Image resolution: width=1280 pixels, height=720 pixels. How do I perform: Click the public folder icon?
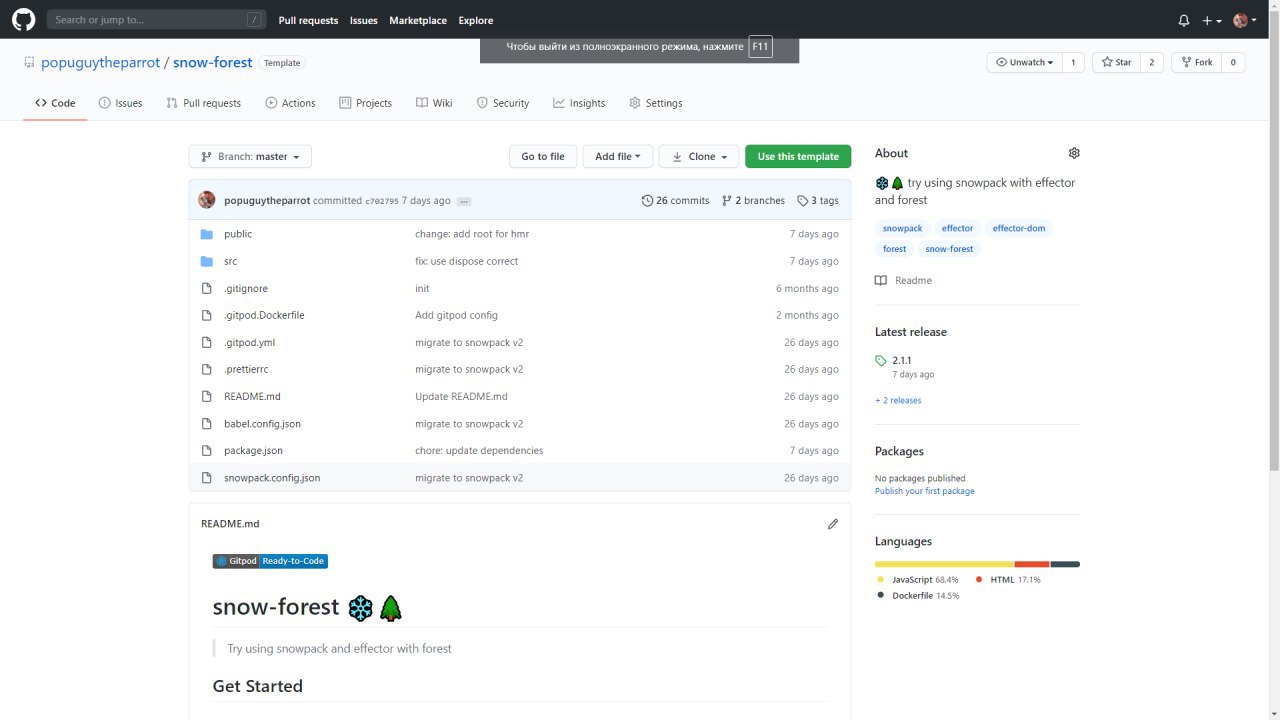207,234
